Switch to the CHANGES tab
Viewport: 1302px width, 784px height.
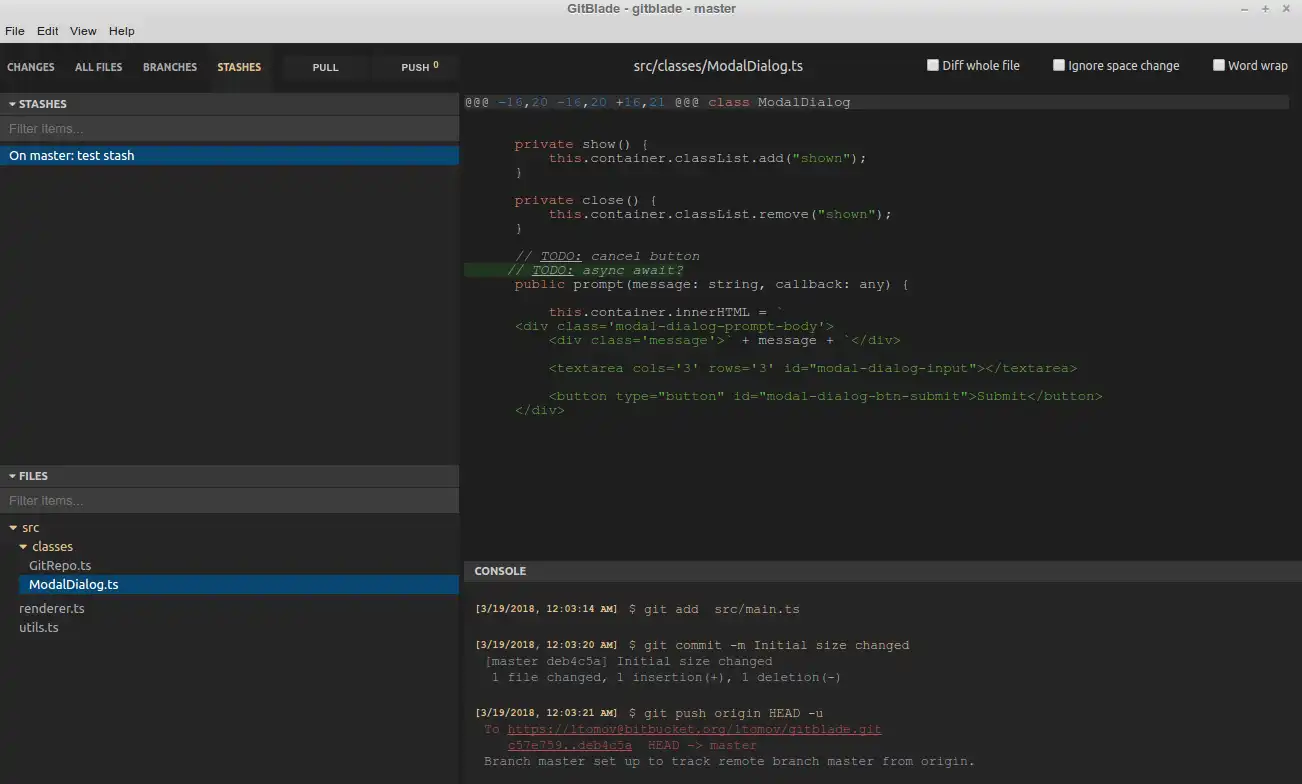pyautogui.click(x=31, y=68)
